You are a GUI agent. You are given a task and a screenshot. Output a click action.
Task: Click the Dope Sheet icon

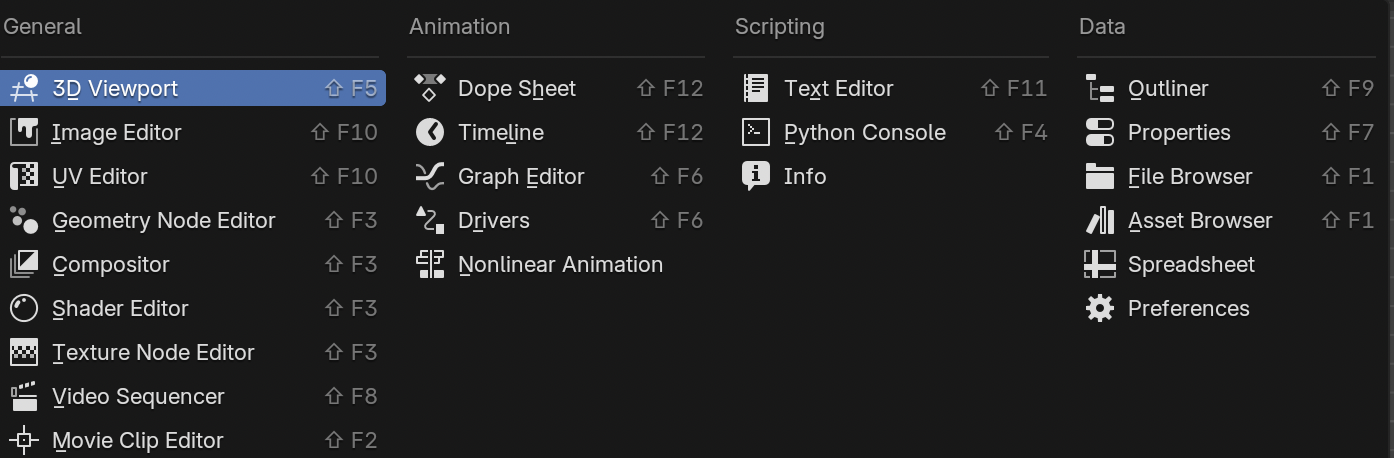[430, 88]
